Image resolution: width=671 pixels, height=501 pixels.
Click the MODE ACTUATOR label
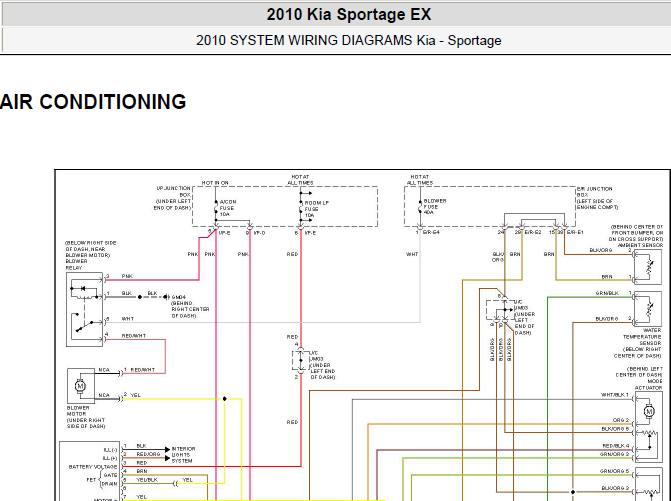coord(639,378)
